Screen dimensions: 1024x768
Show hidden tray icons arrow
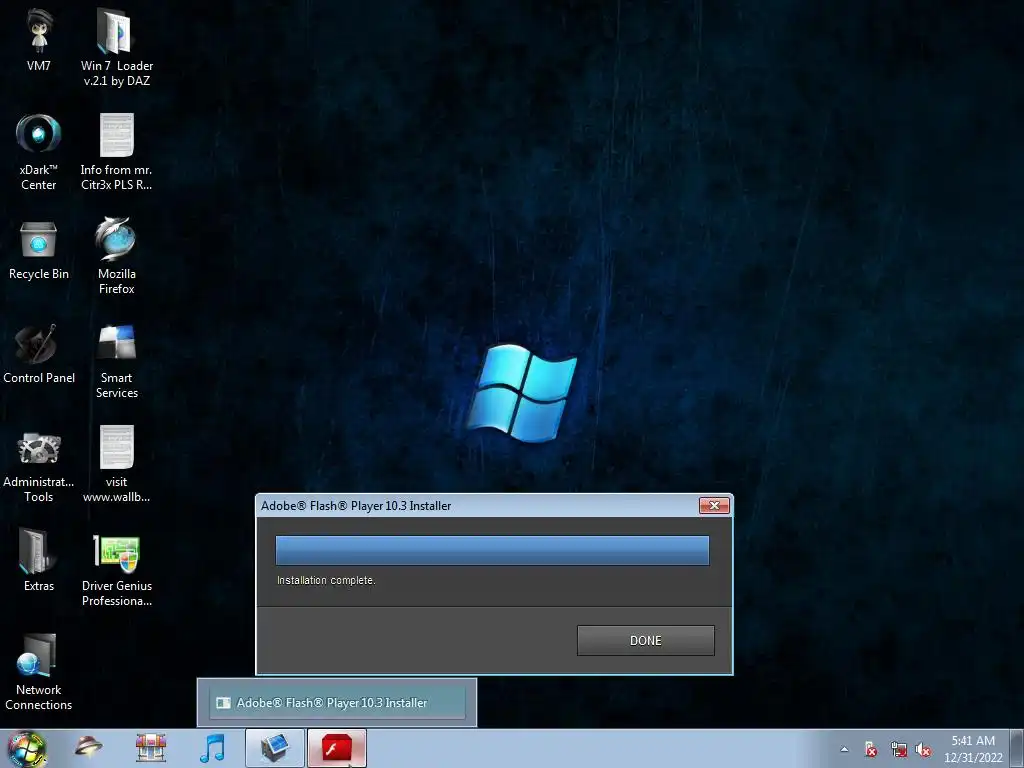pyautogui.click(x=844, y=749)
